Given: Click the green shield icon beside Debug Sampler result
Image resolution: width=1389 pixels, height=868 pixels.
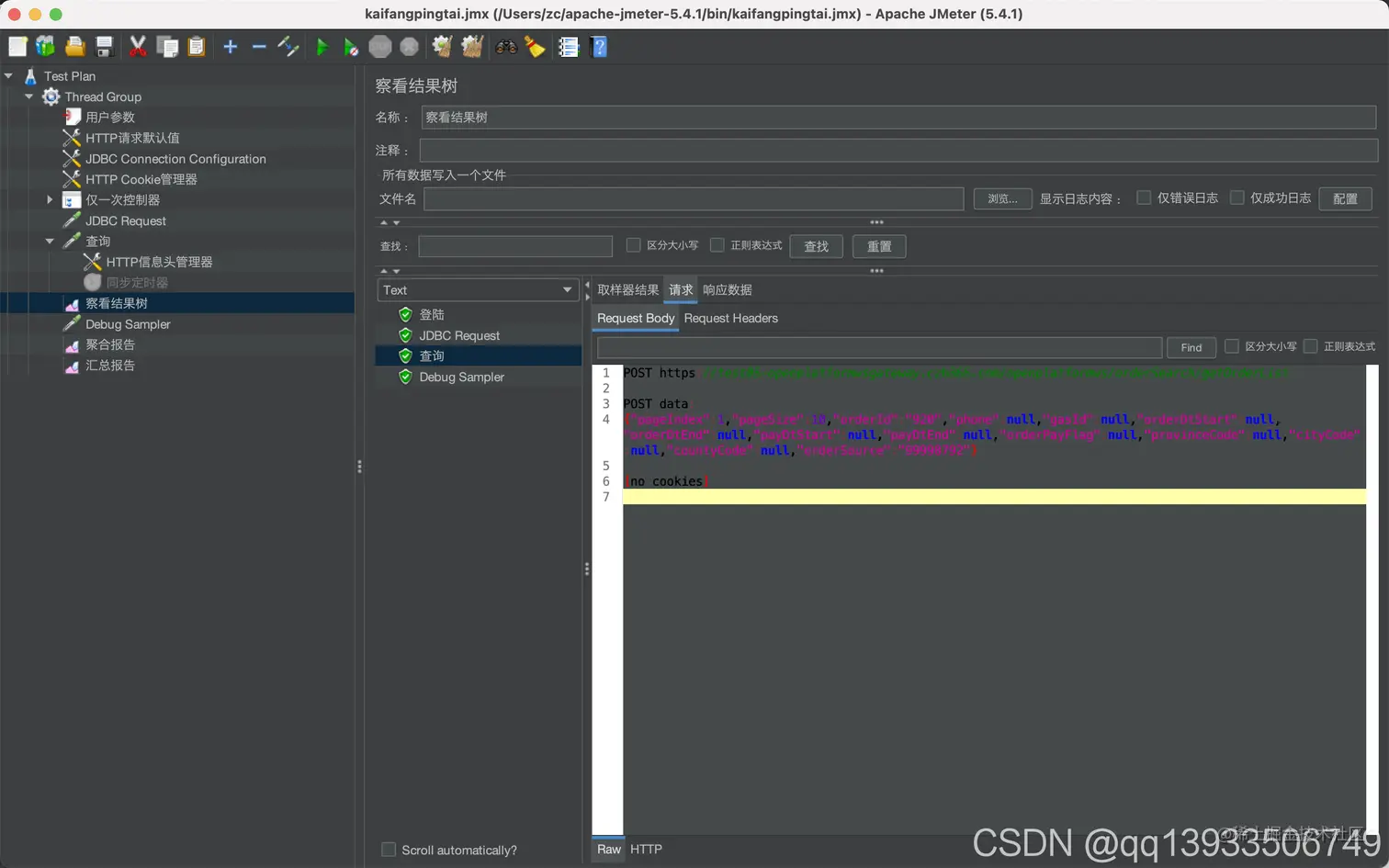Looking at the screenshot, I should 405,377.
